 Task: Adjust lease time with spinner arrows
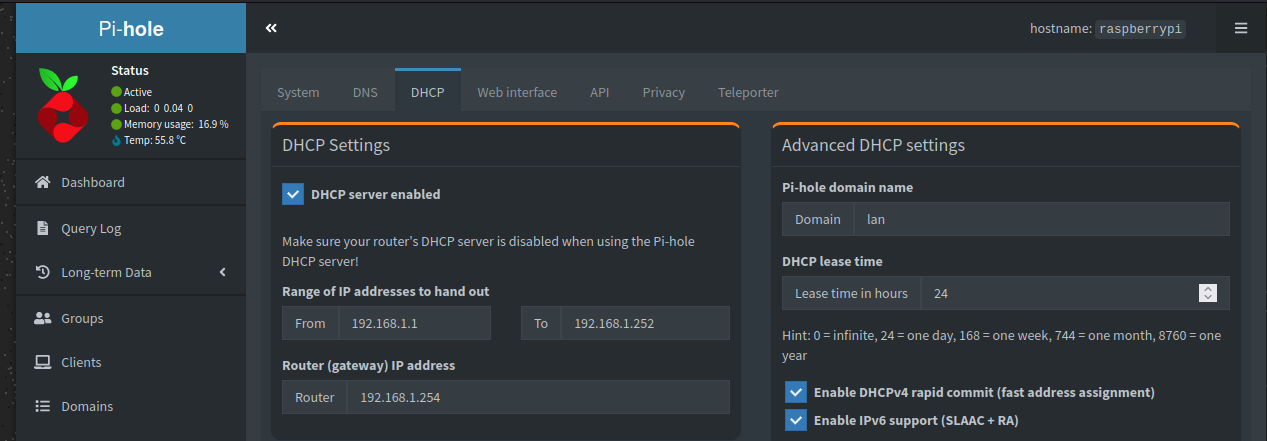pos(1208,293)
